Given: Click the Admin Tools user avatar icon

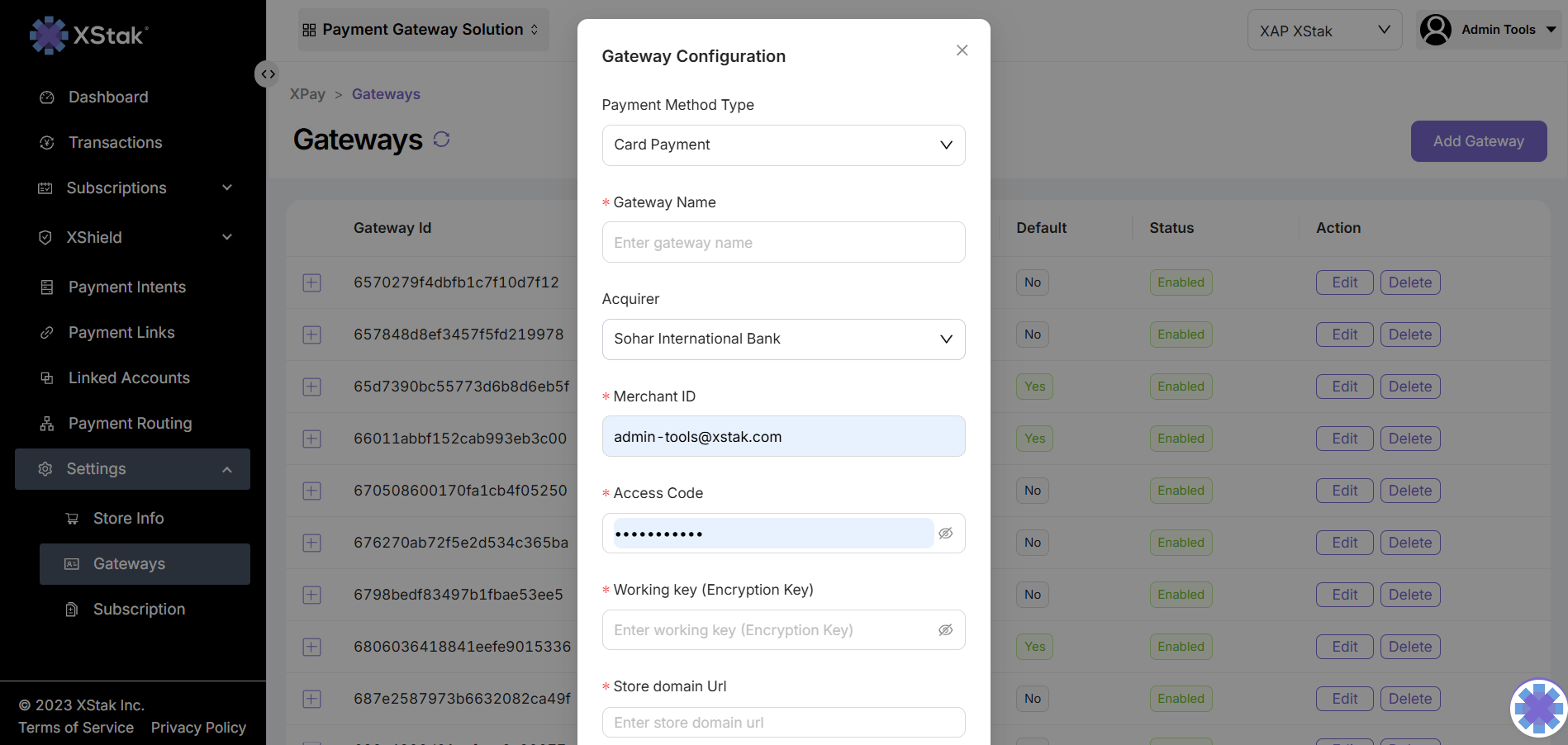Looking at the screenshot, I should click(x=1435, y=30).
